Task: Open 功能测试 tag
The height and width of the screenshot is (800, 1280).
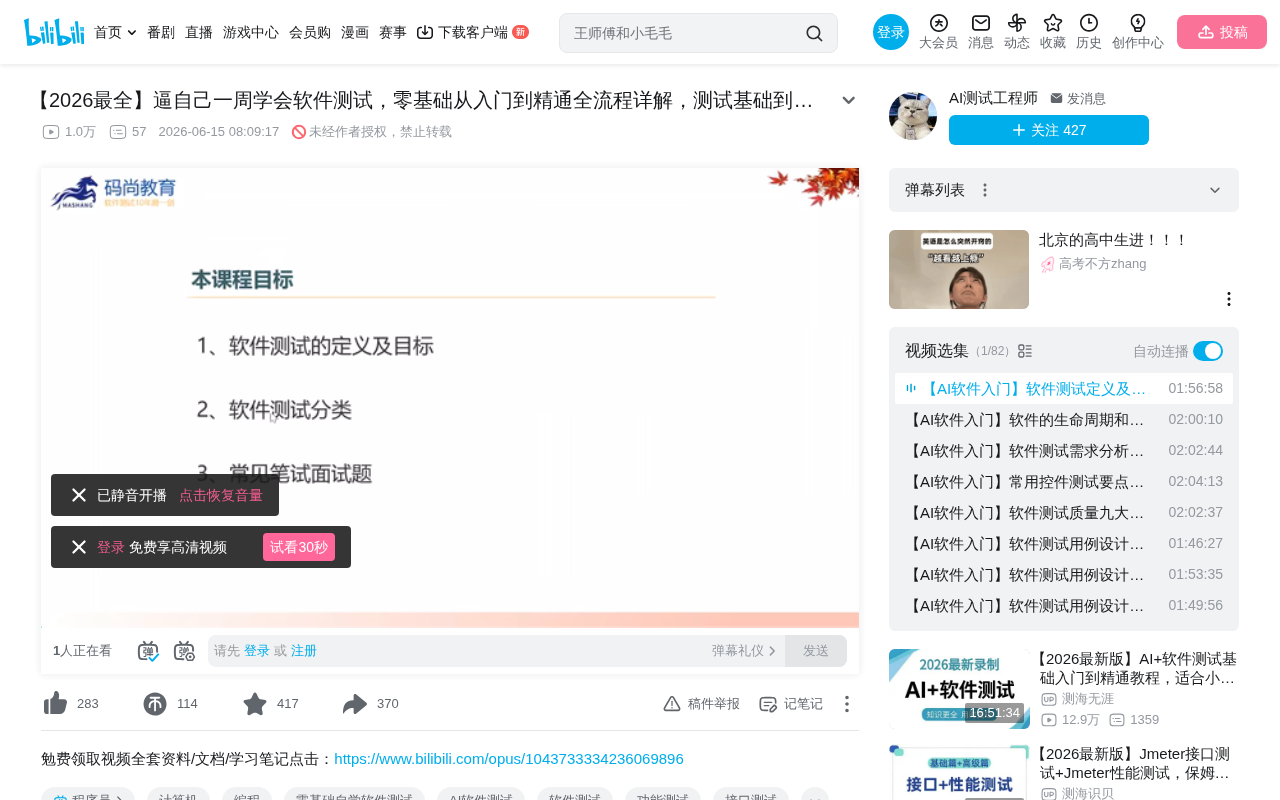Action: click(x=663, y=799)
